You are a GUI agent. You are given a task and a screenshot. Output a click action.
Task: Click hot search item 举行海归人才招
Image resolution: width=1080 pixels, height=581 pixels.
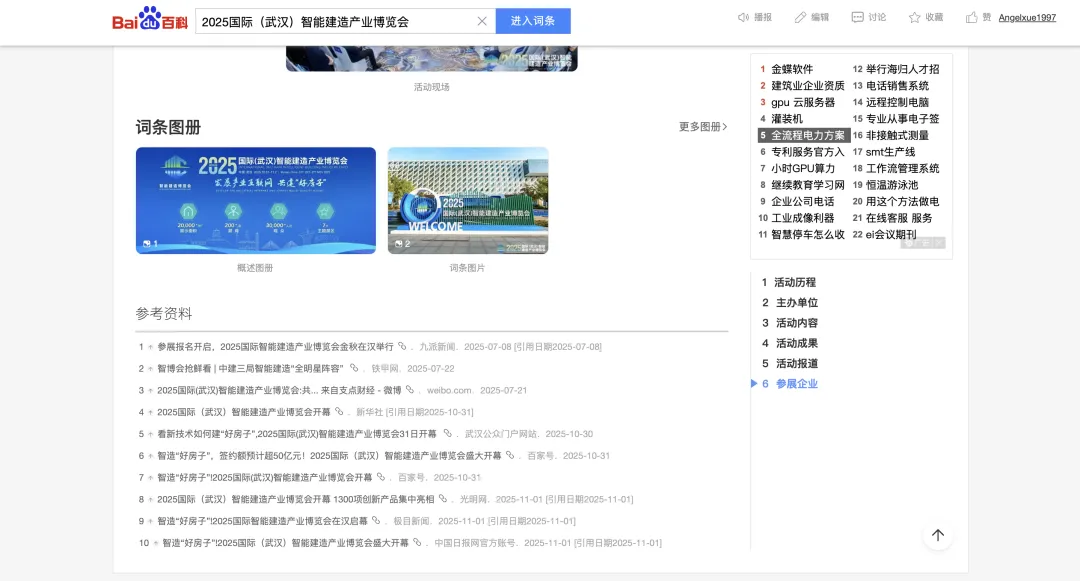(903, 69)
